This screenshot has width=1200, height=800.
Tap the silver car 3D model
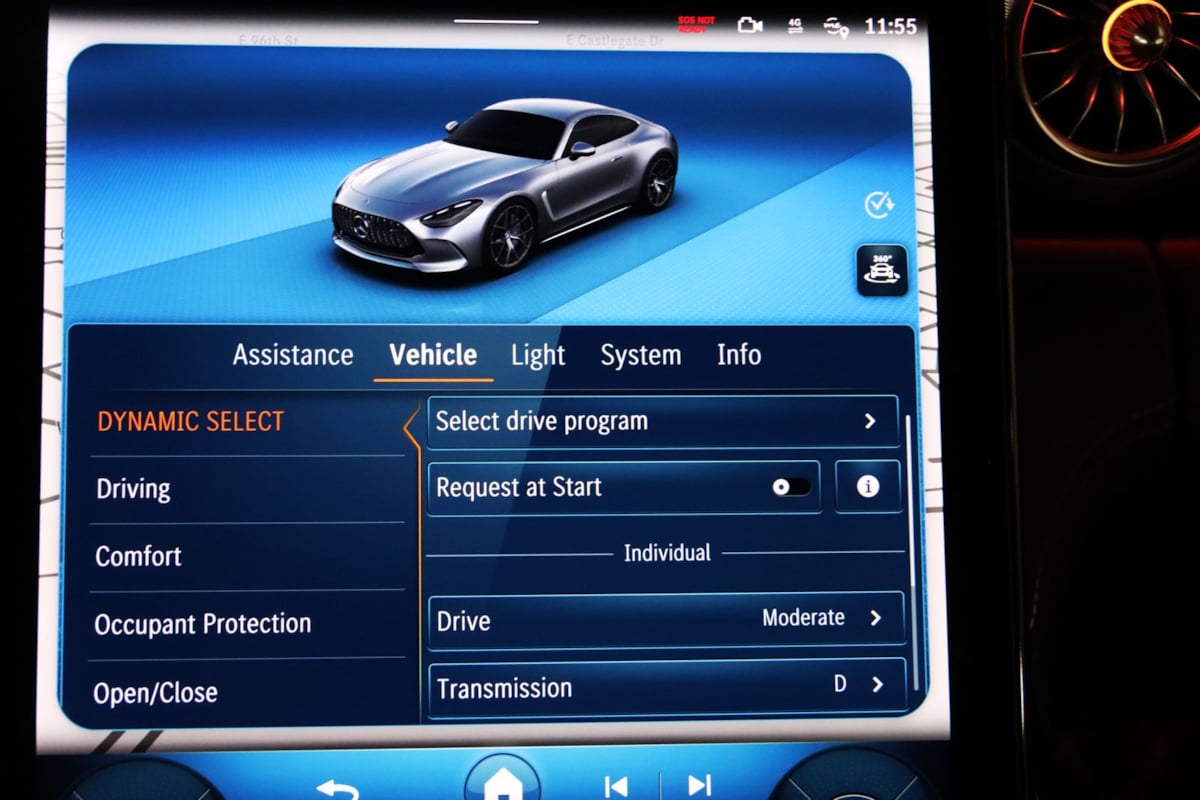tap(505, 185)
